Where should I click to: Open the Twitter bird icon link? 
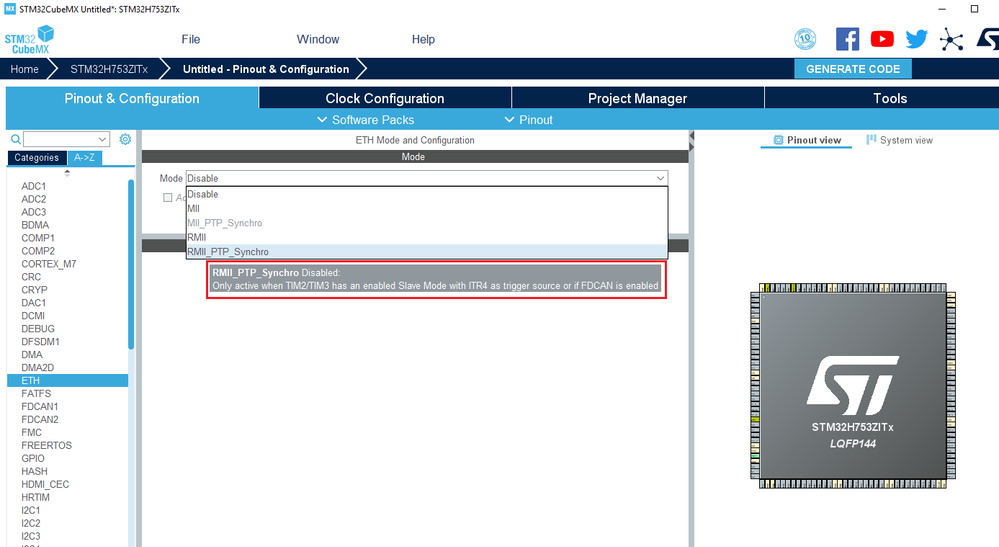(916, 39)
